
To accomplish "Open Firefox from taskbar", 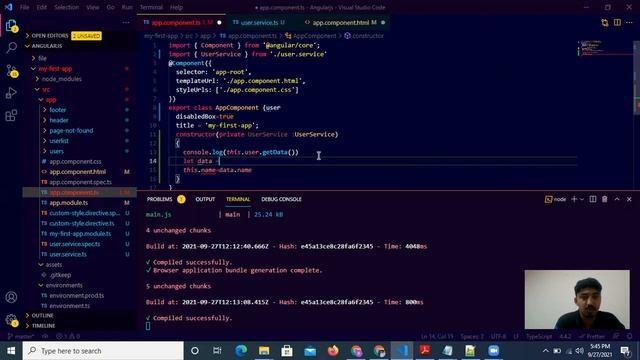I will 333,351.
